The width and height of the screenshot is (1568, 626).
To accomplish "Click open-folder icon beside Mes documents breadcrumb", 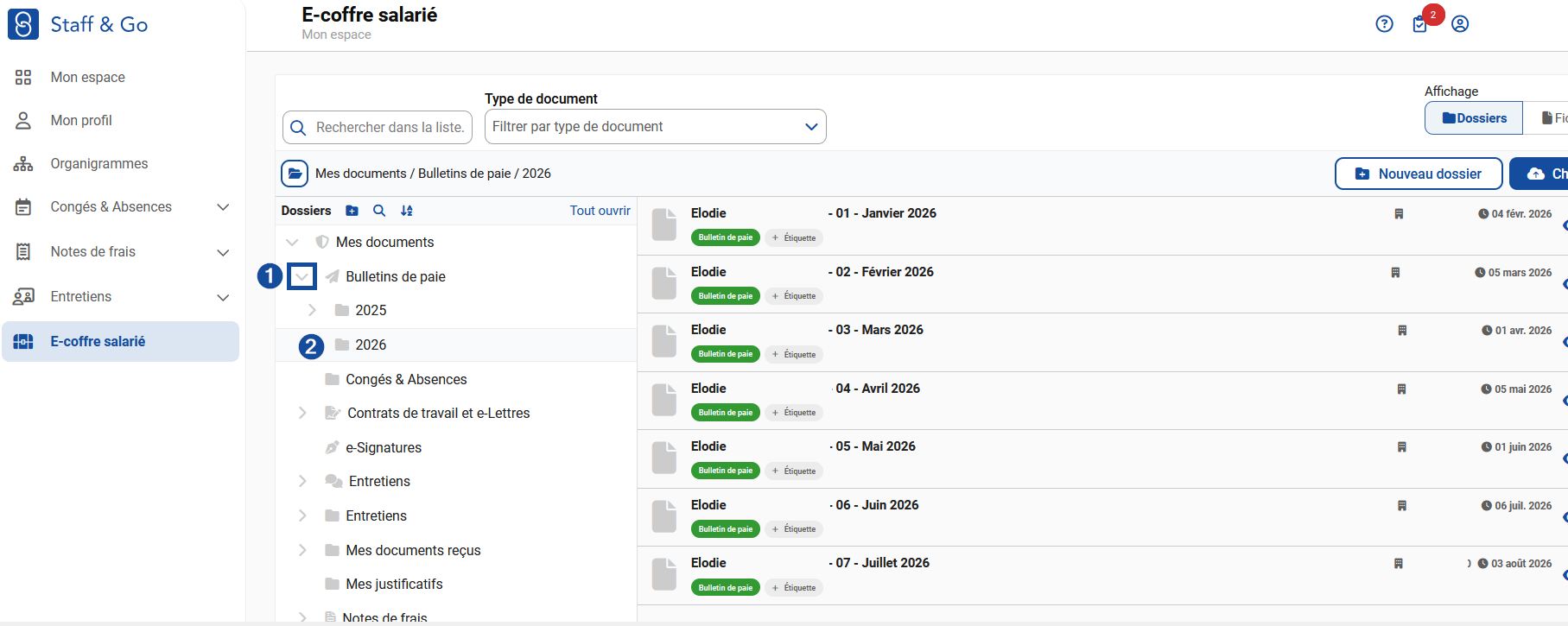I will [x=295, y=174].
